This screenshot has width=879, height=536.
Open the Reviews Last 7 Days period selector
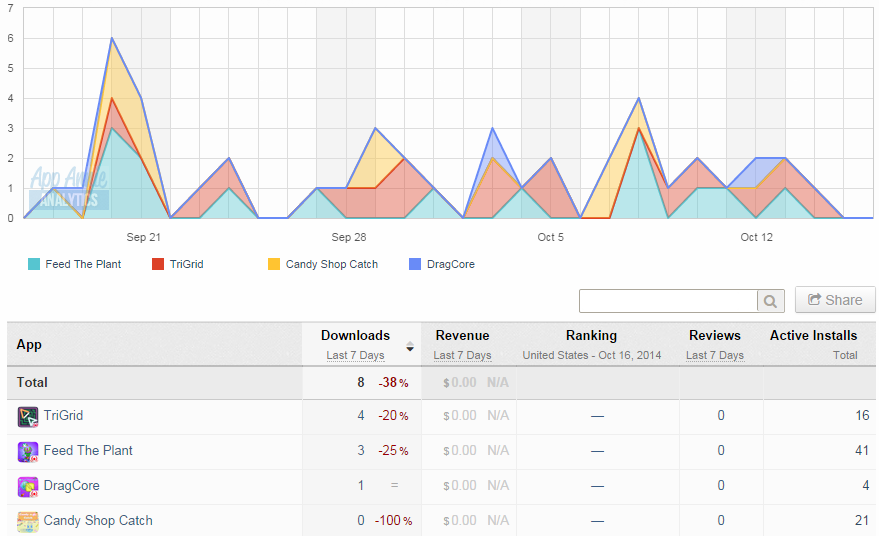(x=715, y=355)
